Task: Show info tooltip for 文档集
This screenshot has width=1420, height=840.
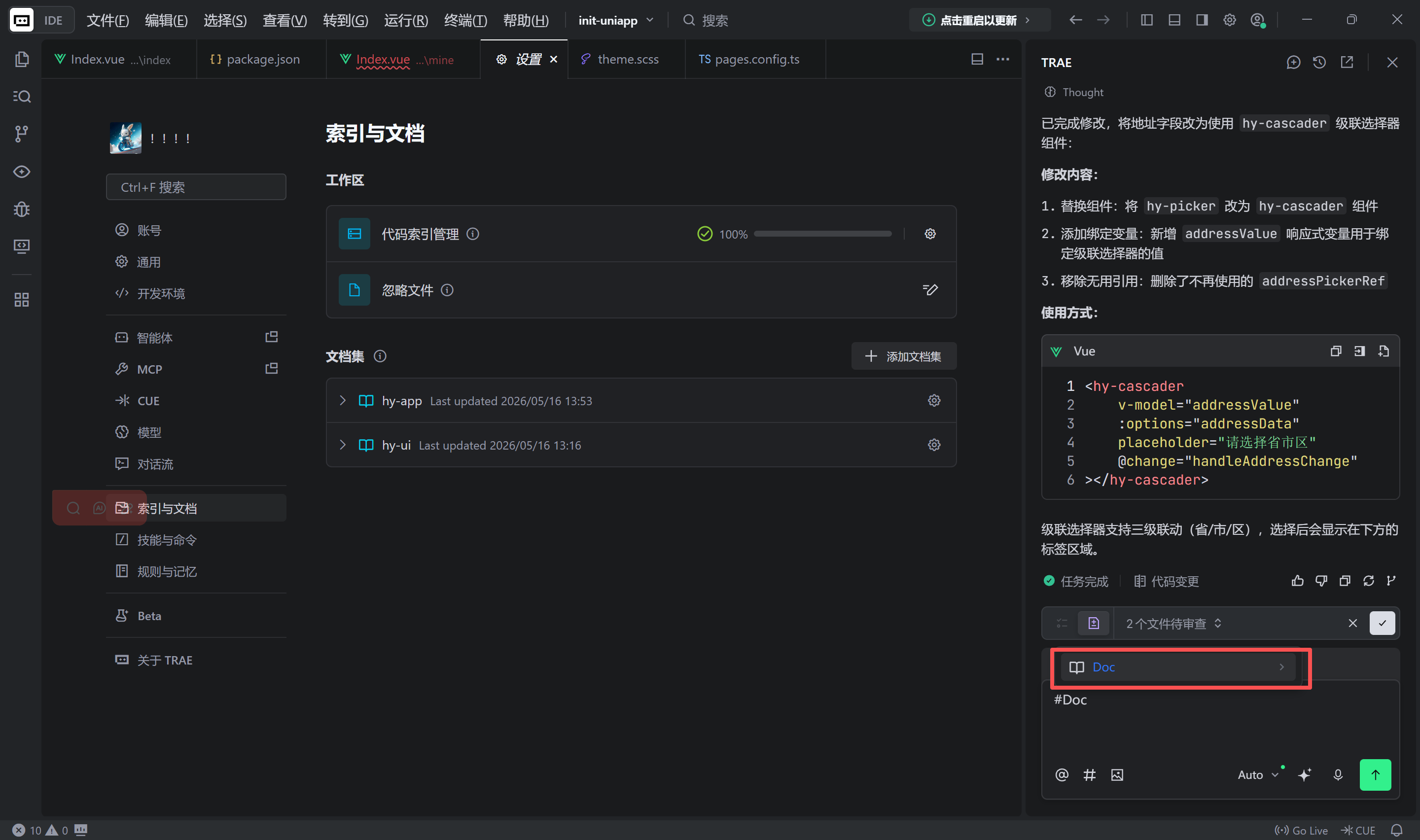Action: click(380, 356)
